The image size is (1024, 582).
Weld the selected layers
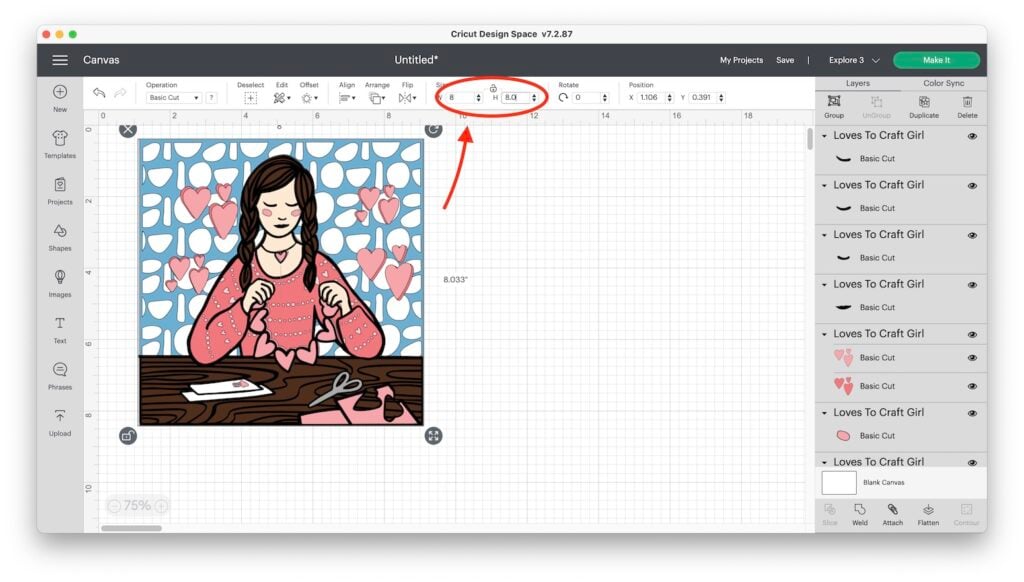tap(860, 514)
